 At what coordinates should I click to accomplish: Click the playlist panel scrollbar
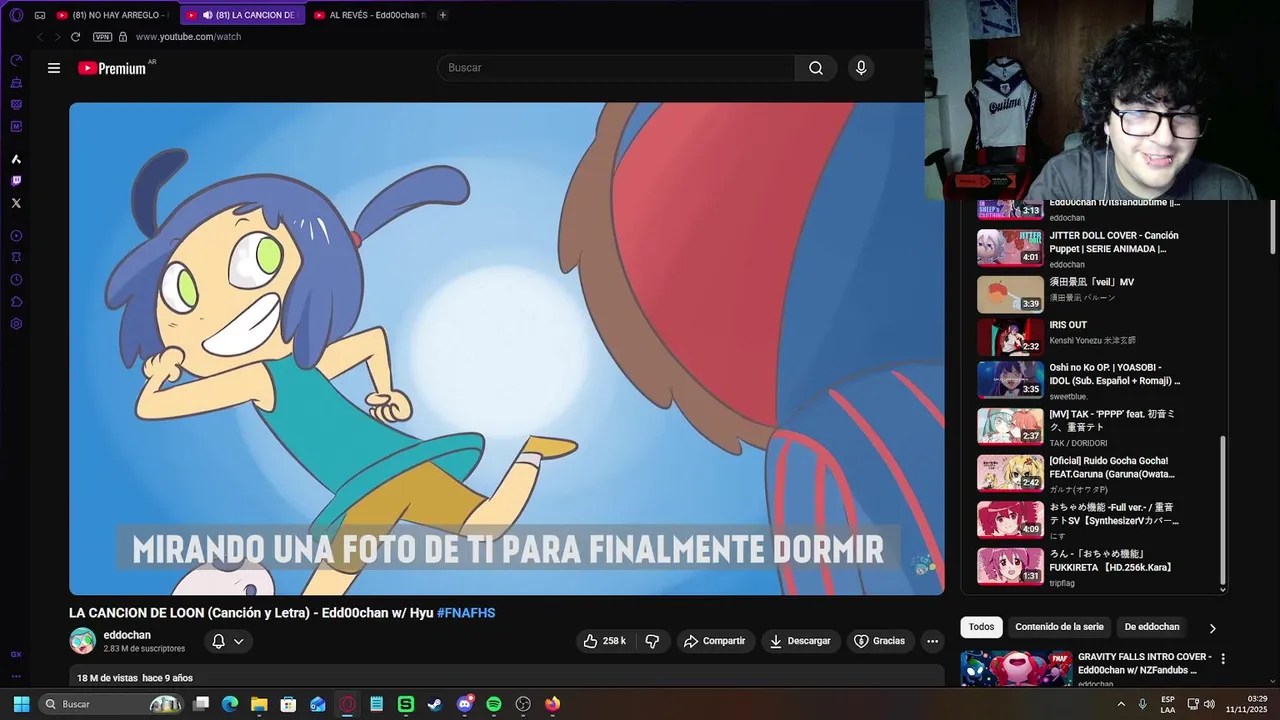(1222, 510)
